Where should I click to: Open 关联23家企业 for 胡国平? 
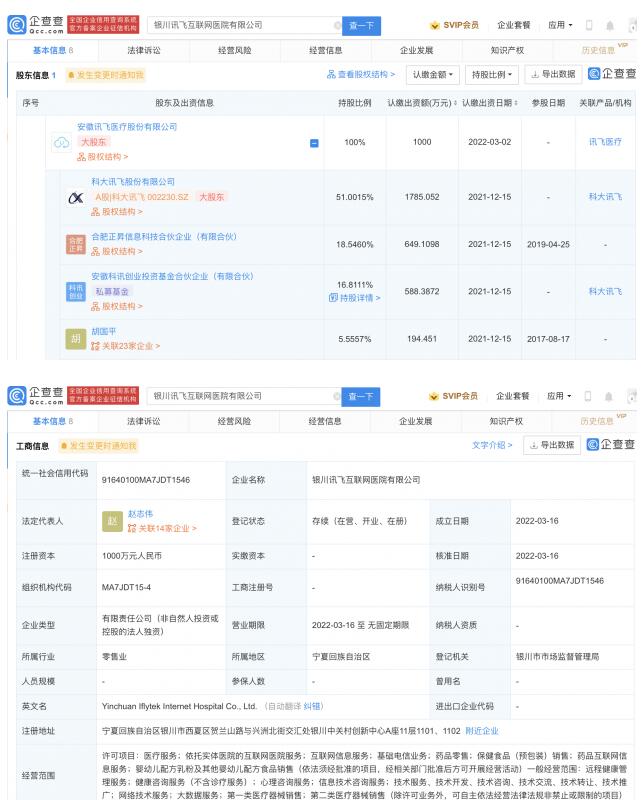point(126,346)
